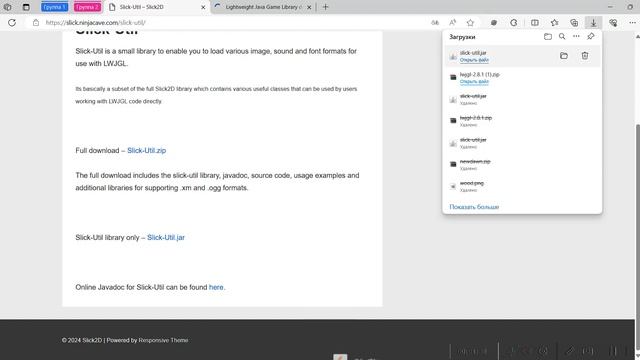Select the deleted wood.png download entry
Image resolution: width=640 pixels, height=360 pixels.
tap(522, 186)
